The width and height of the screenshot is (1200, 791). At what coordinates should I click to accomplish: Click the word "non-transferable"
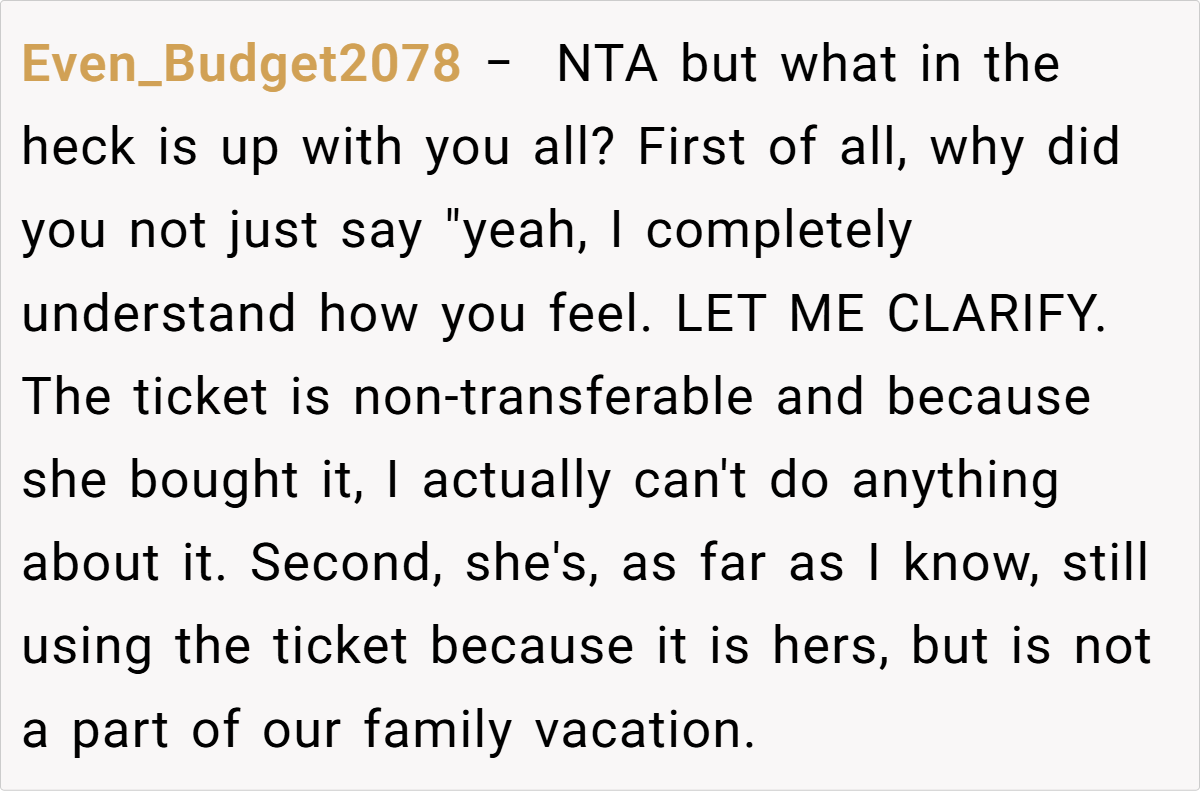[553, 399]
